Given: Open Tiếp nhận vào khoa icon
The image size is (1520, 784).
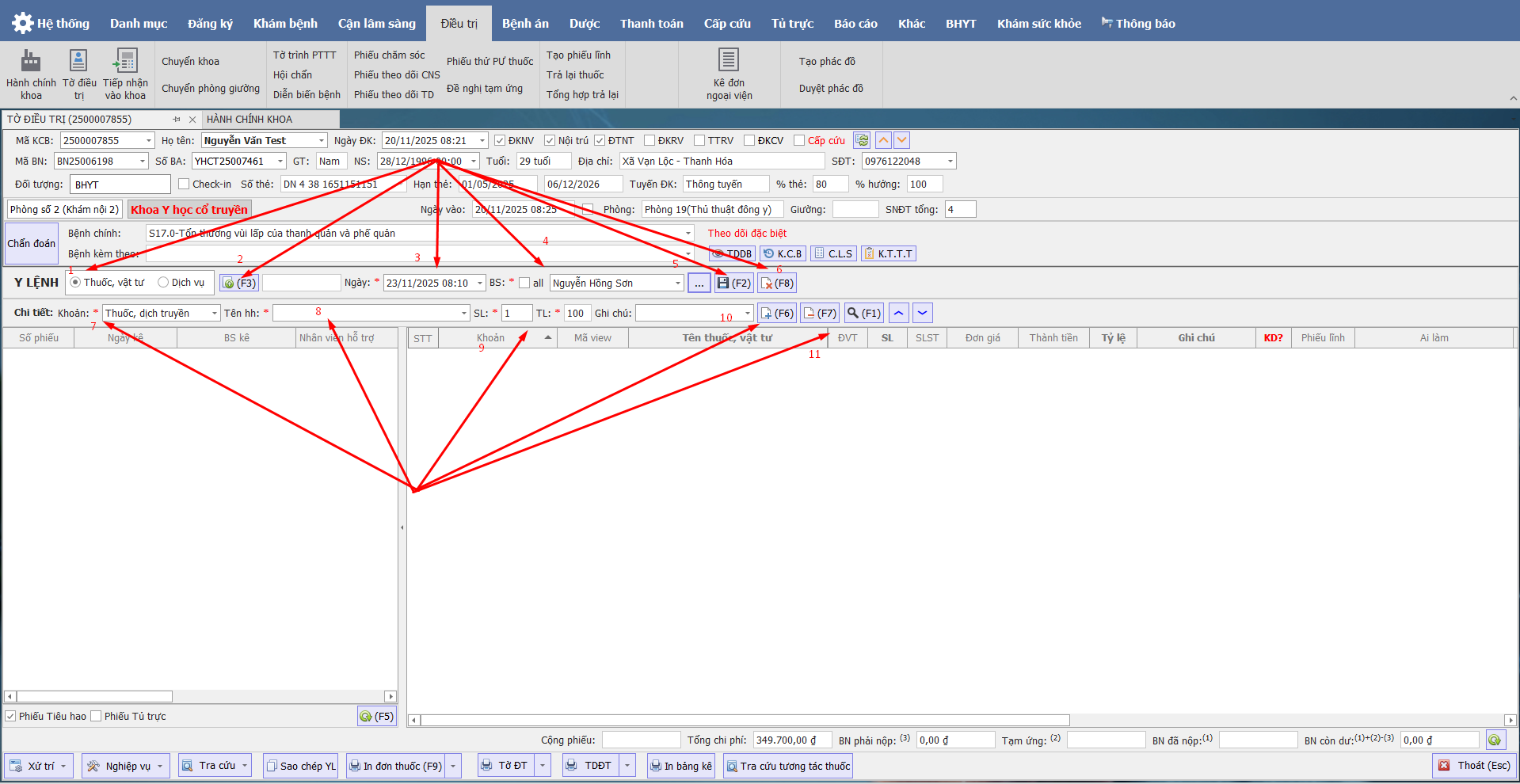Looking at the screenshot, I should pyautogui.click(x=125, y=62).
